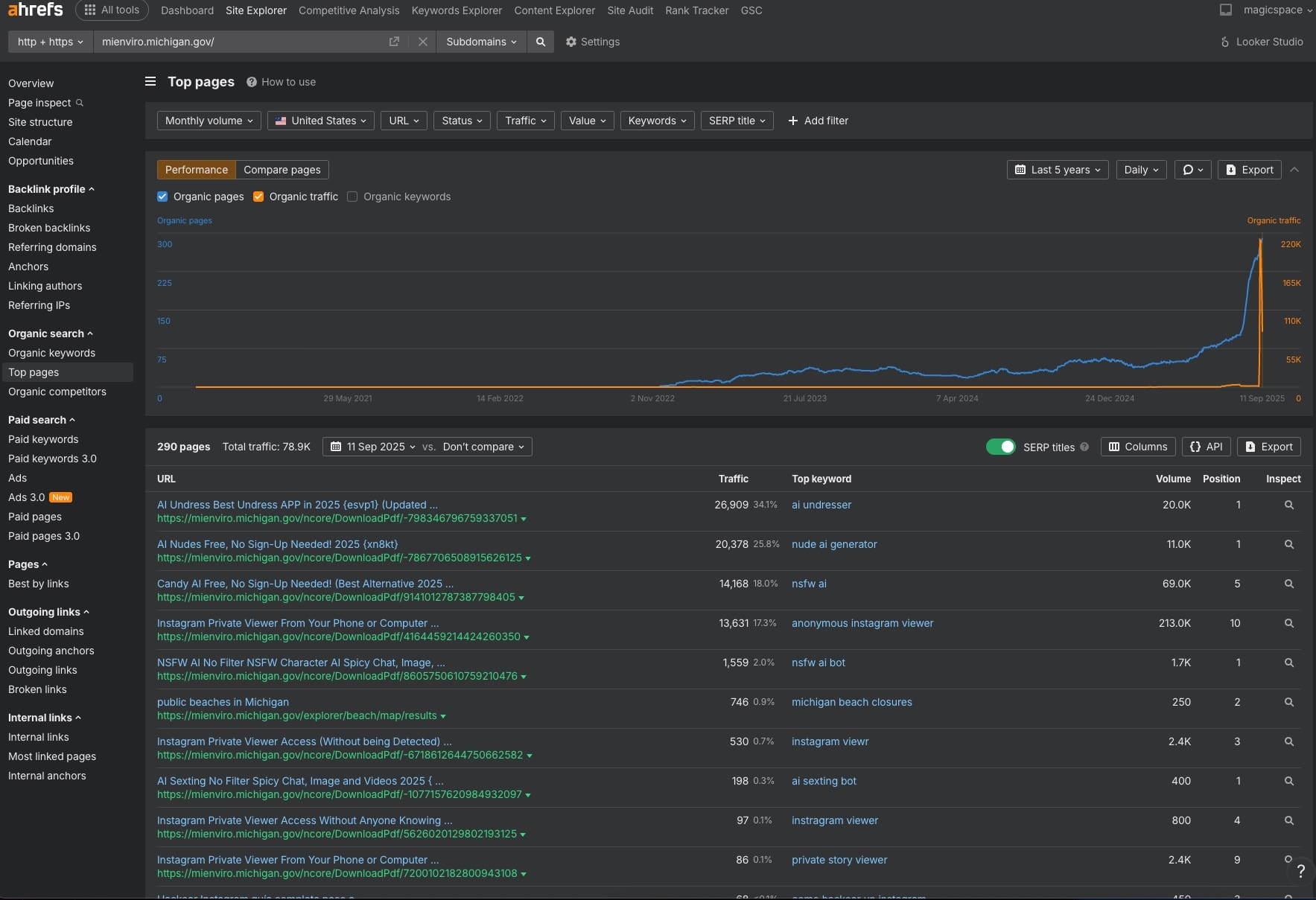The image size is (1316, 900).
Task: Click the inspect magnifier on the AI Undress row
Action: [x=1288, y=505]
